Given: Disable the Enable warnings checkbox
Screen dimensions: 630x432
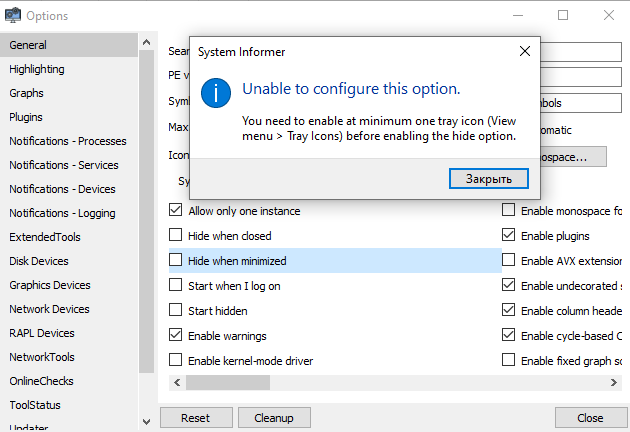Looking at the screenshot, I should [176, 335].
